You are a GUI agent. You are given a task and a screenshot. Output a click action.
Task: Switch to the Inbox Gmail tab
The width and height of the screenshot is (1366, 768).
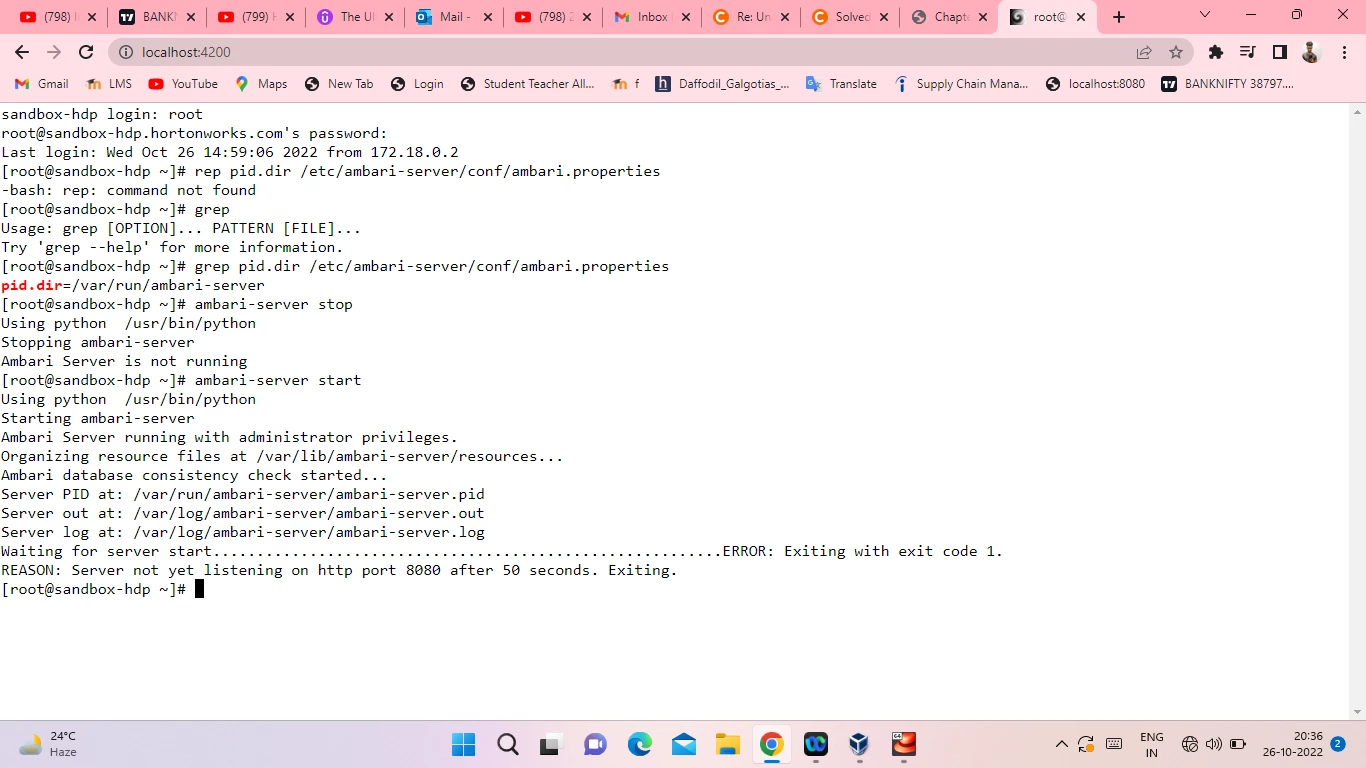[x=652, y=17]
